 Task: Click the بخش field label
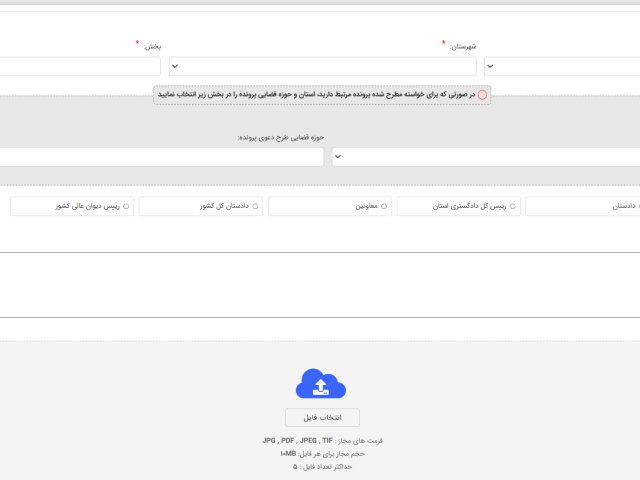tap(152, 46)
